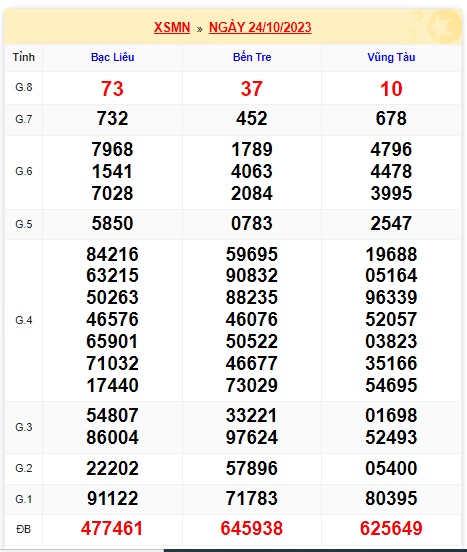
Task: Click the star icon in header corner
Action: point(444,26)
